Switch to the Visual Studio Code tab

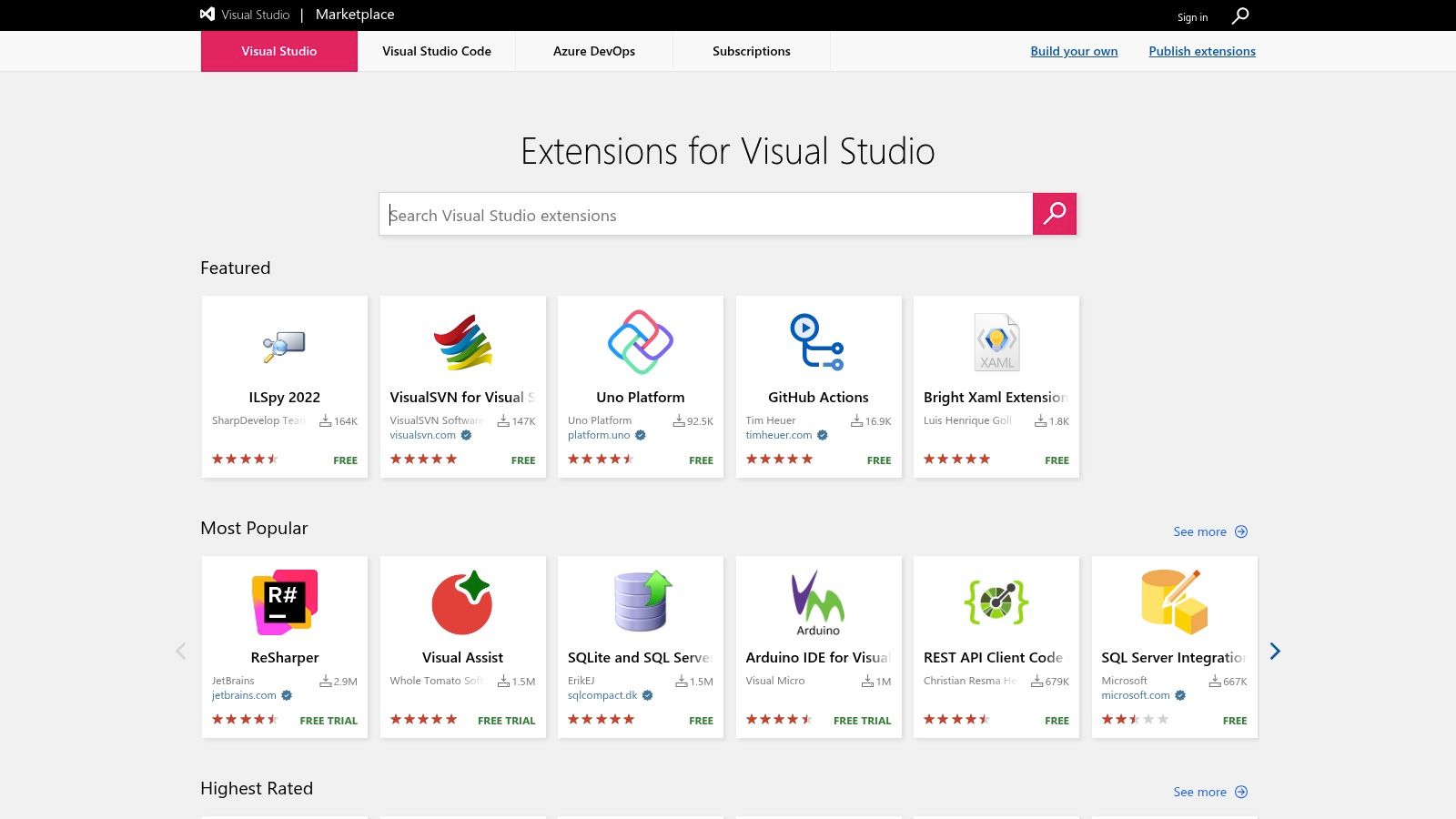point(436,51)
